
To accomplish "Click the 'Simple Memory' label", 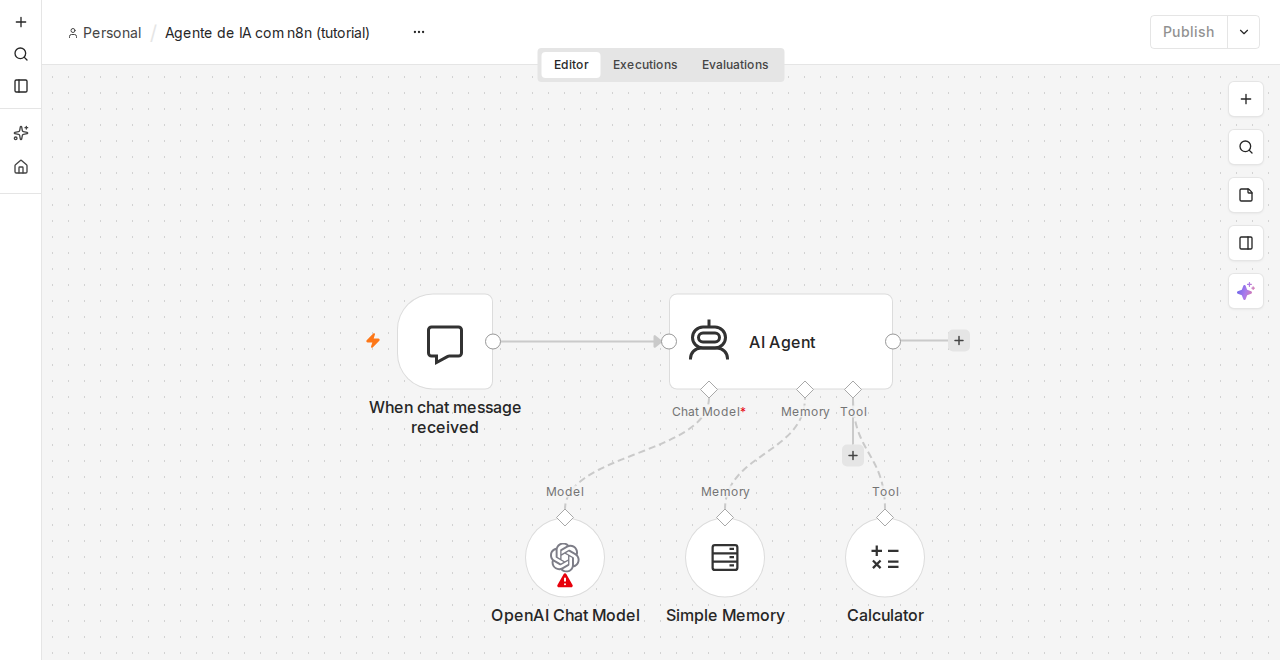I will click(725, 615).
